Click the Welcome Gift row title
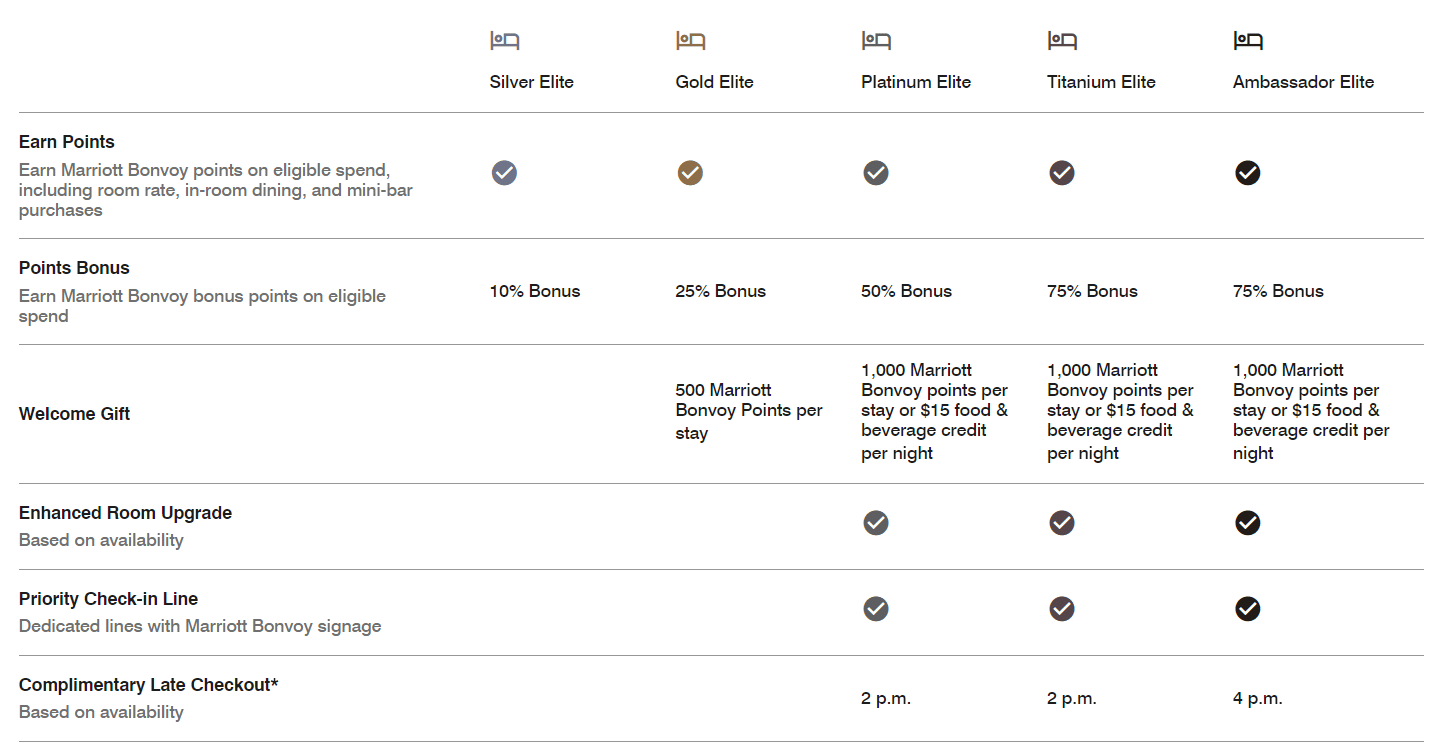The image size is (1435, 749). 75,414
